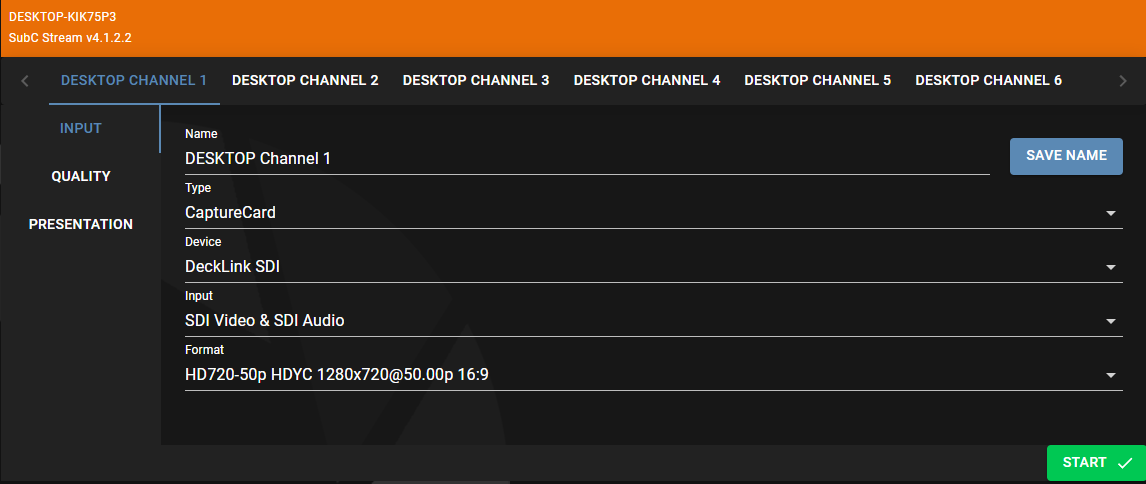Open the PRESENTATION settings section
Viewport: 1146px width, 484px height.
pos(81,224)
